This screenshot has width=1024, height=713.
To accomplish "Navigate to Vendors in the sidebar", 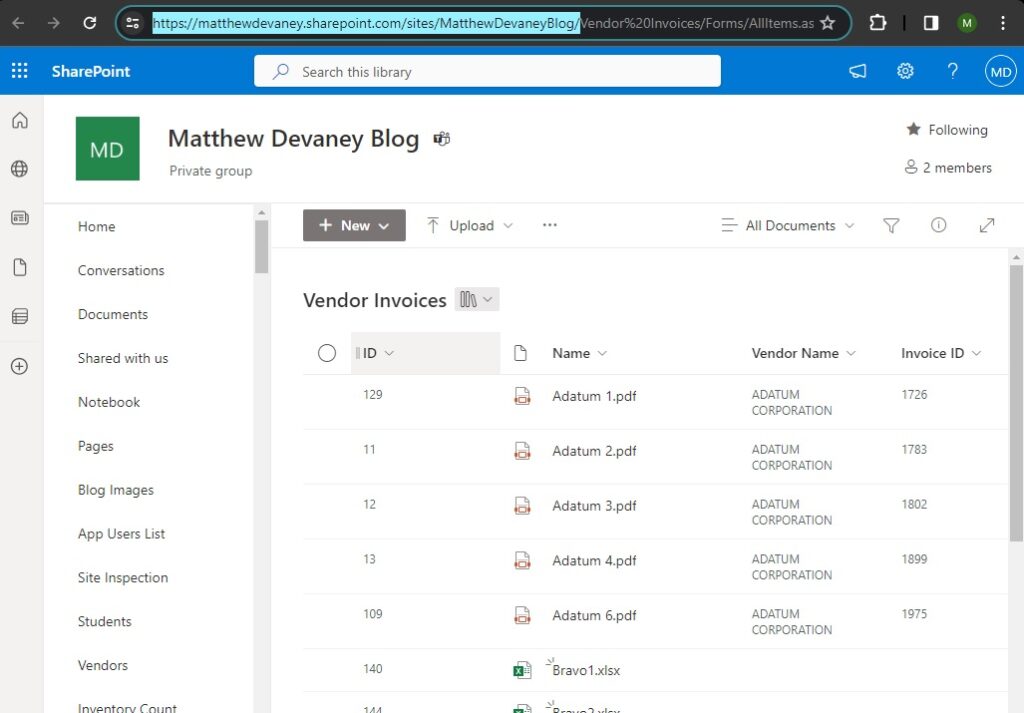I will pos(102,665).
